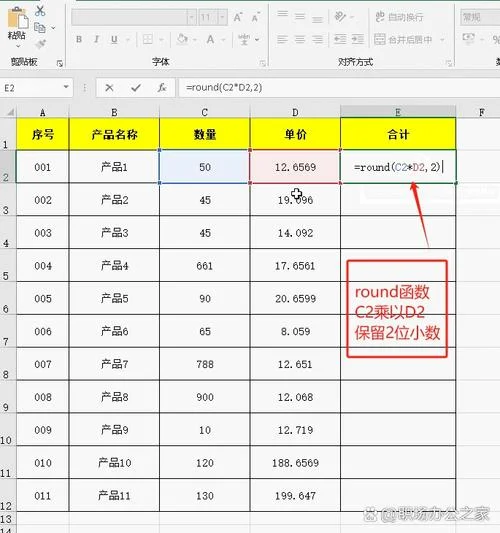Click the Cut scissors icon
The image size is (500, 533).
click(x=40, y=11)
